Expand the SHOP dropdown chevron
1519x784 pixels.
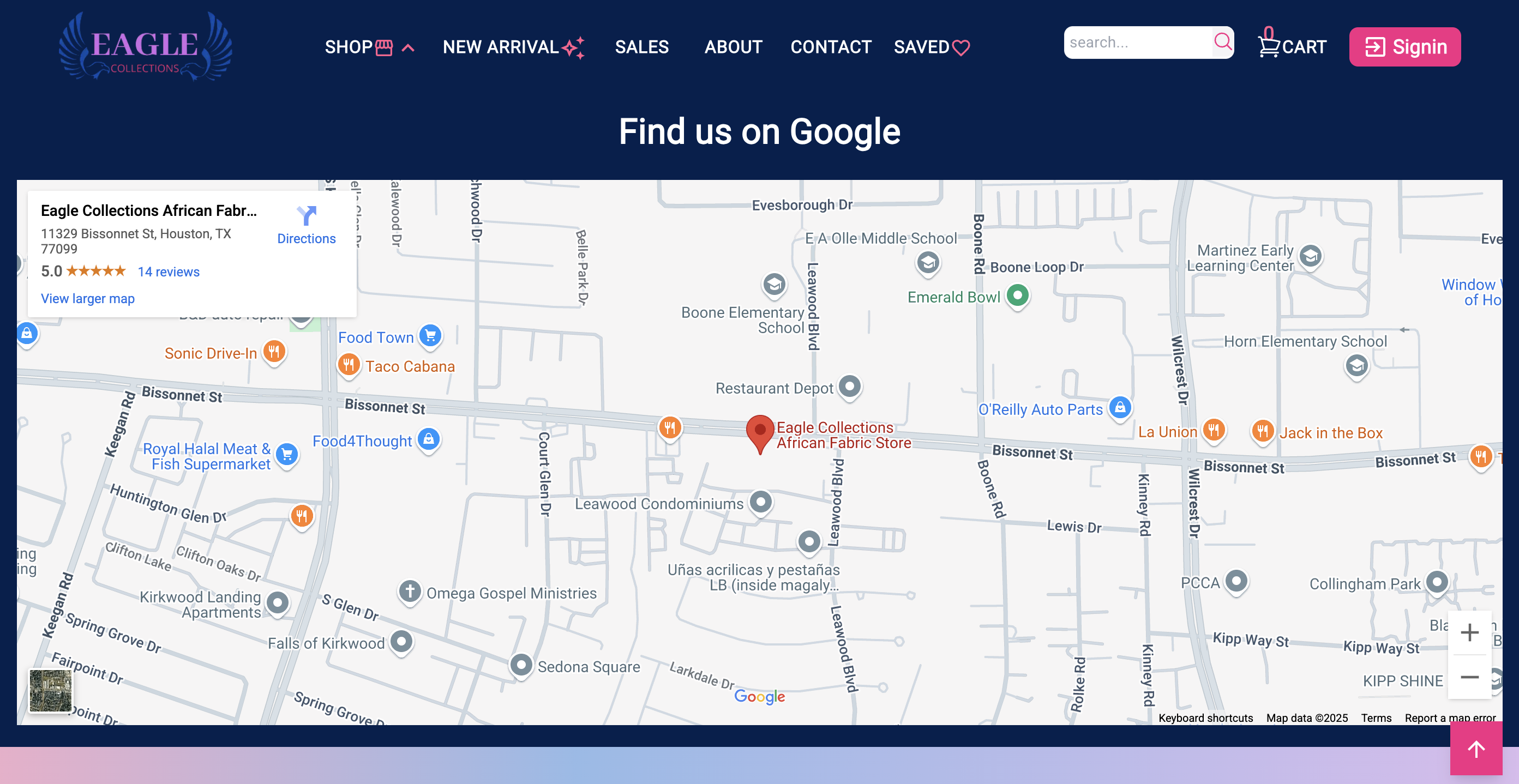tap(408, 48)
